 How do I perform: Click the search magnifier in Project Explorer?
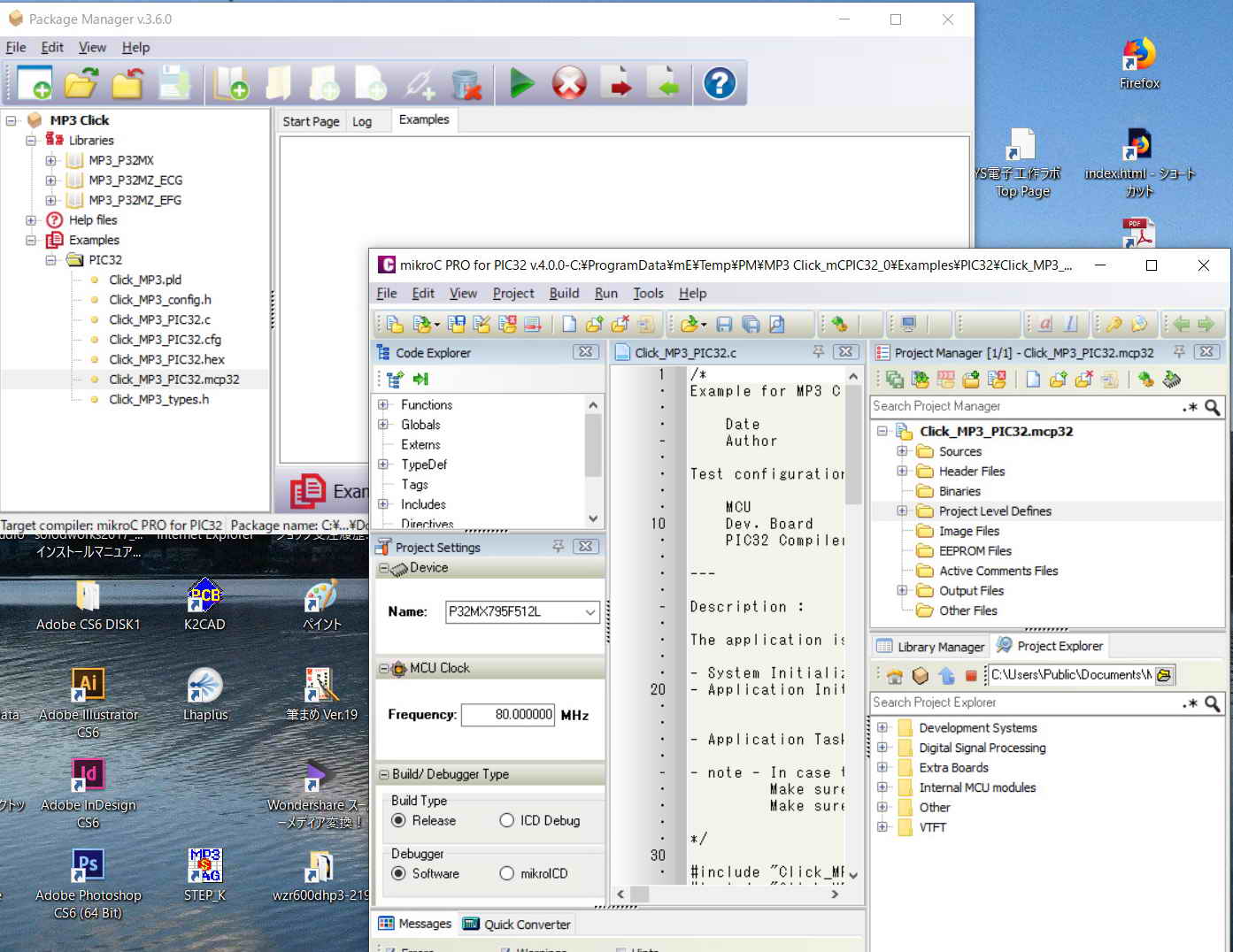(x=1213, y=703)
